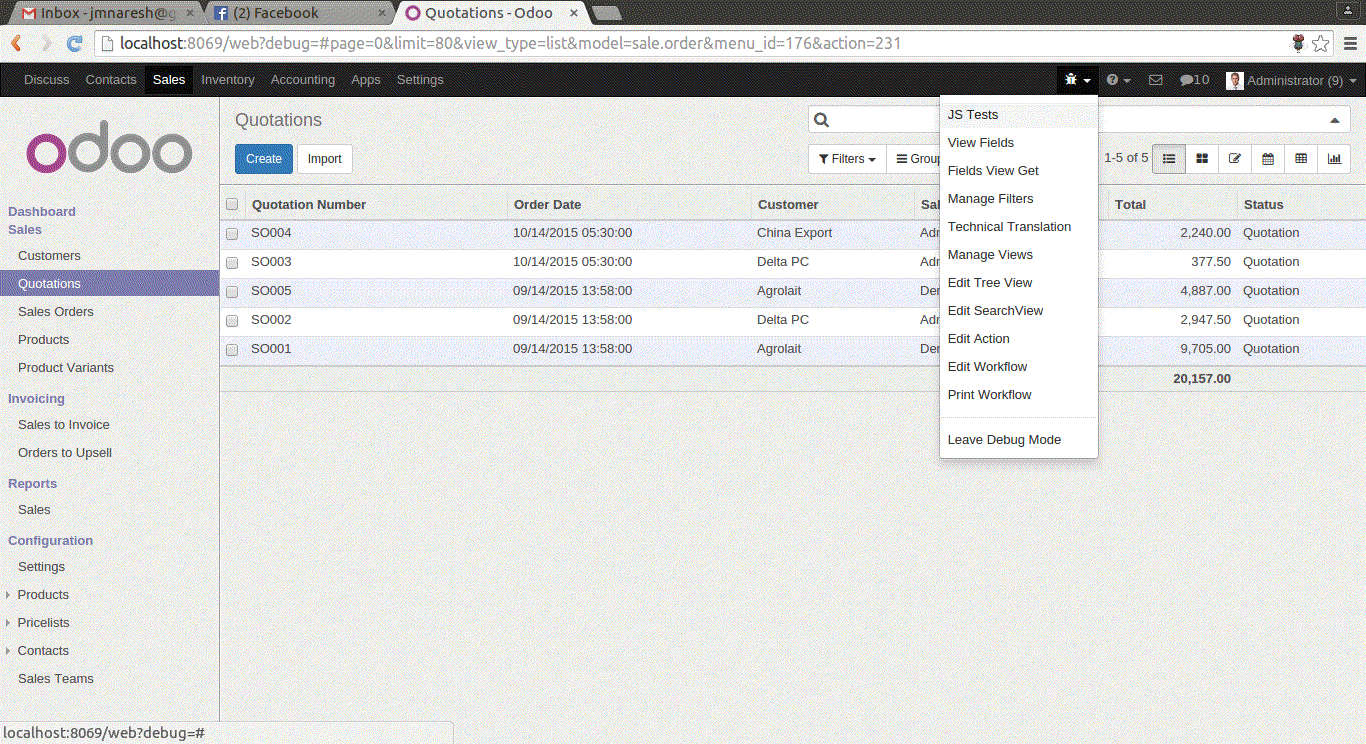Click the Import button
This screenshot has width=1366, height=744.
point(325,159)
